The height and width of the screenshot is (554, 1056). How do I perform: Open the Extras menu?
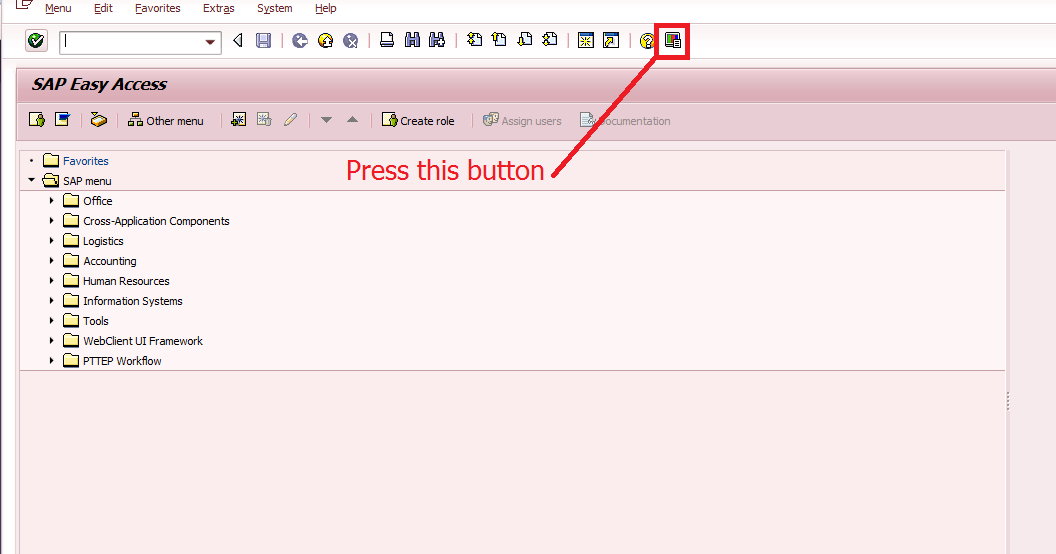click(219, 8)
